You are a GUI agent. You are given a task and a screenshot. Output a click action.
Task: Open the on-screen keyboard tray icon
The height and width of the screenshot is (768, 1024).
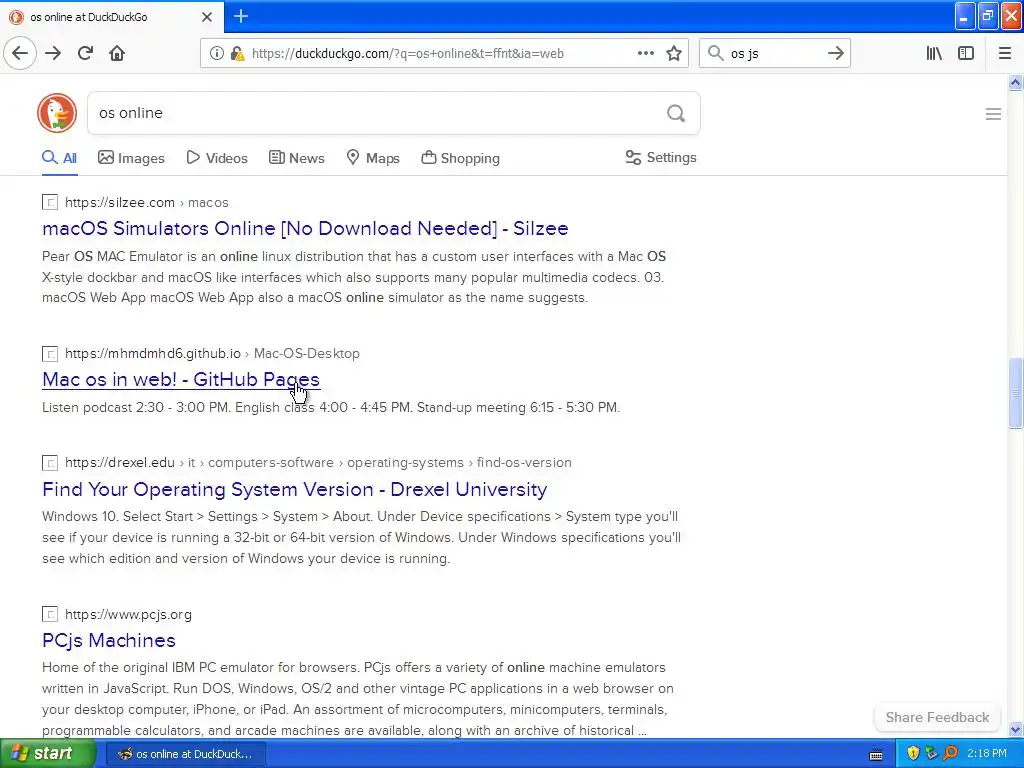tap(876, 754)
